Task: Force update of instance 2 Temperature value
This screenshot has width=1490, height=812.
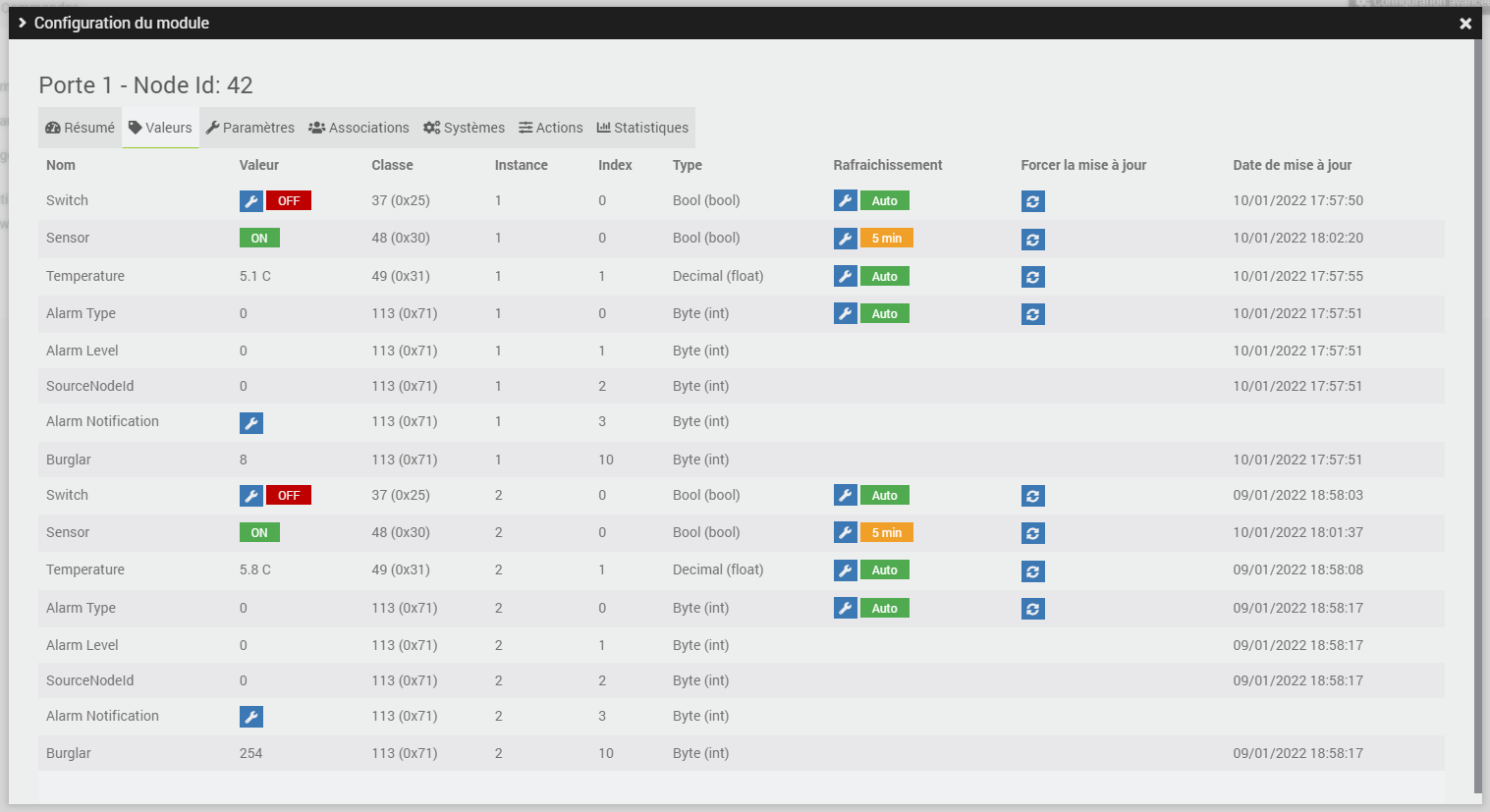Action: coord(1033,571)
